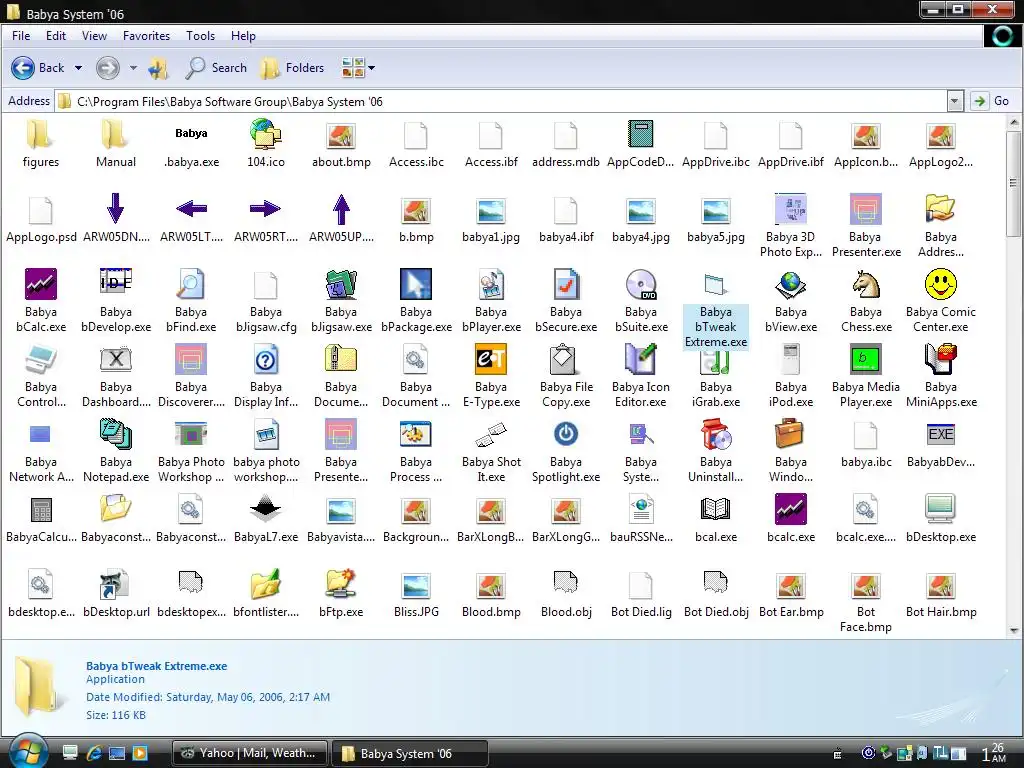The height and width of the screenshot is (768, 1024).
Task: Select the address.mdb file
Action: pyautogui.click(x=566, y=135)
